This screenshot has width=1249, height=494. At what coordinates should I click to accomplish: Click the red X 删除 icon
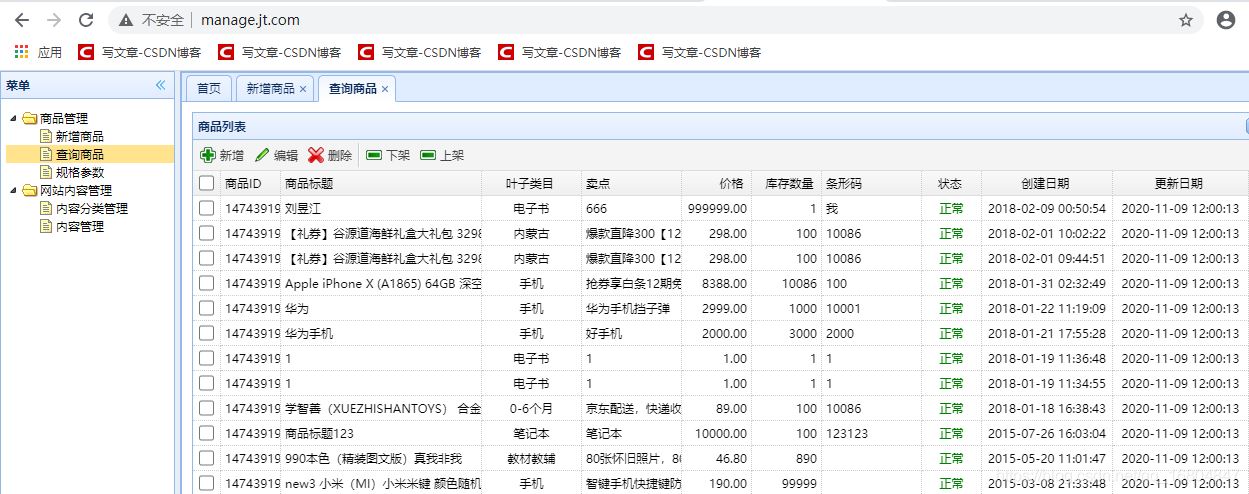coord(316,155)
